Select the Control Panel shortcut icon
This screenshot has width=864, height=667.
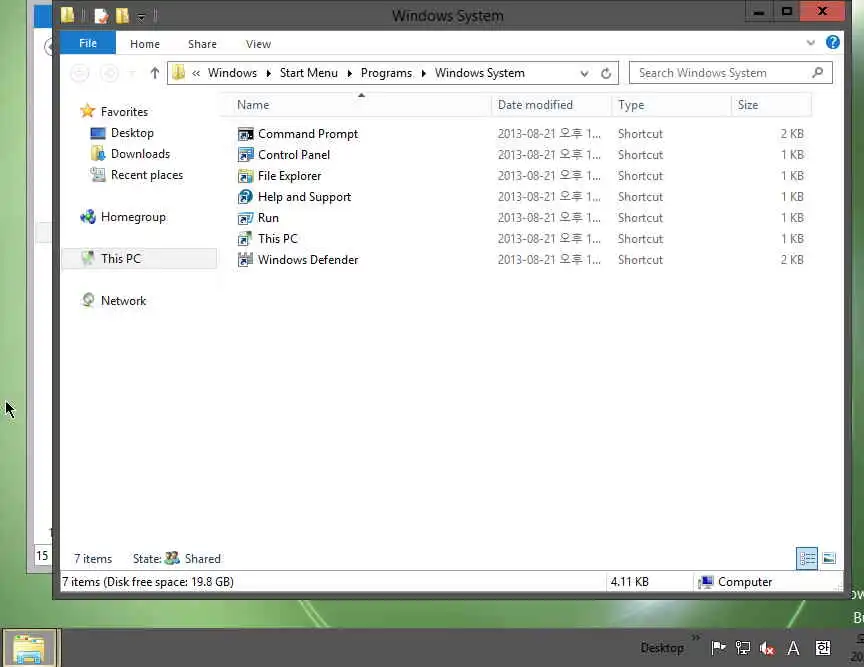coord(245,155)
